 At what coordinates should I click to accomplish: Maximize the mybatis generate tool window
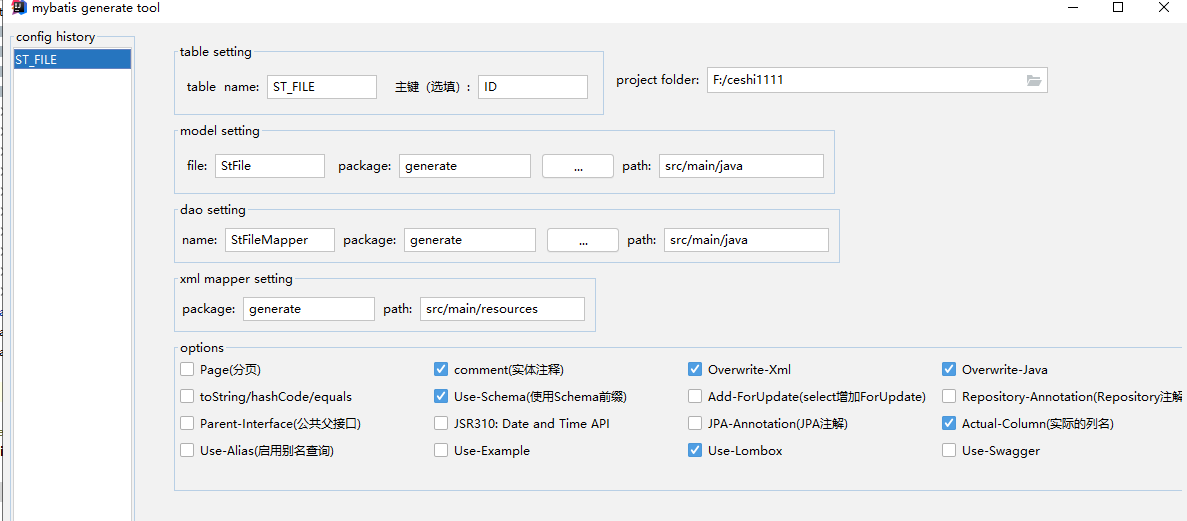(x=1118, y=8)
